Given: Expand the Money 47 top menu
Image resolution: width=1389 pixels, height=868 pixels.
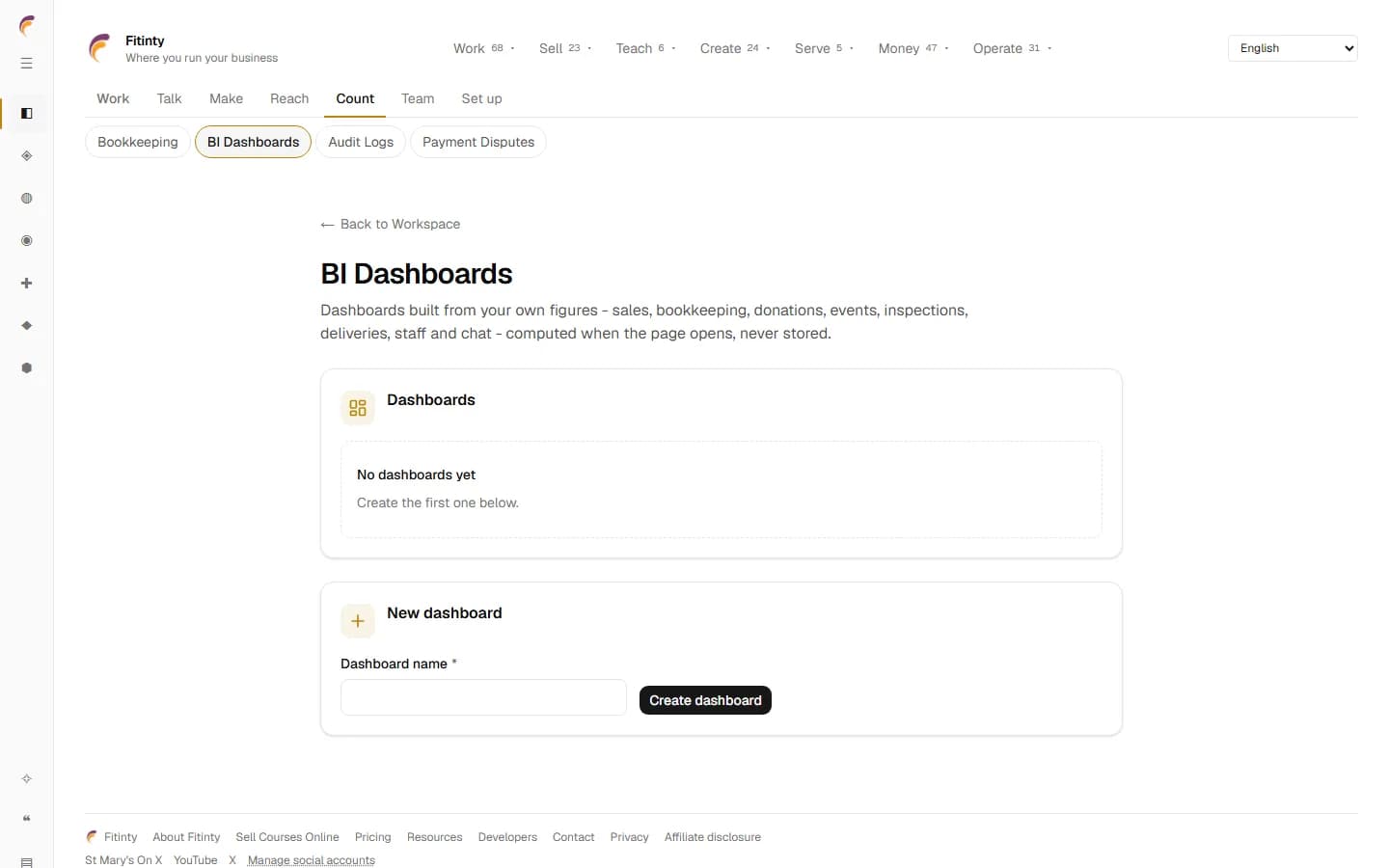Looking at the screenshot, I should (x=913, y=48).
